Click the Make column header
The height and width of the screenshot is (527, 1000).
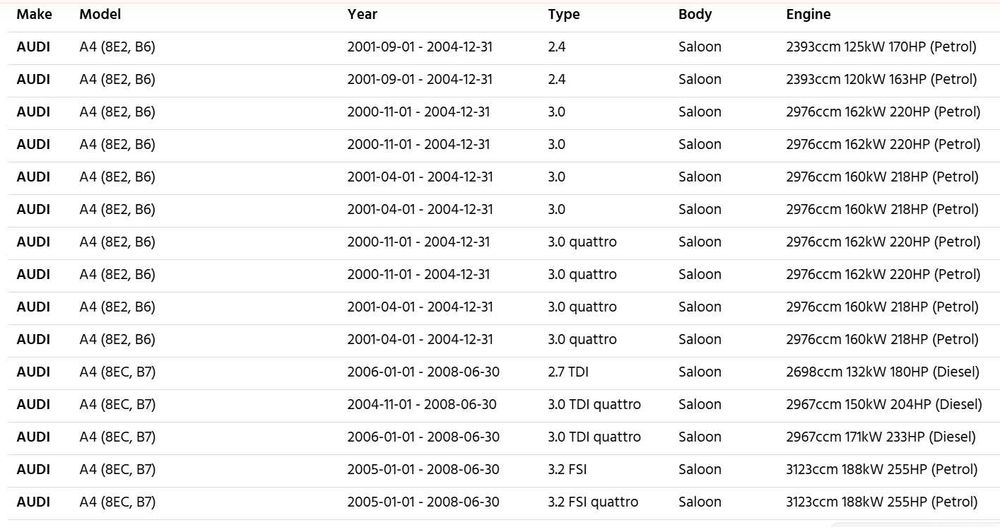pyautogui.click(x=34, y=14)
